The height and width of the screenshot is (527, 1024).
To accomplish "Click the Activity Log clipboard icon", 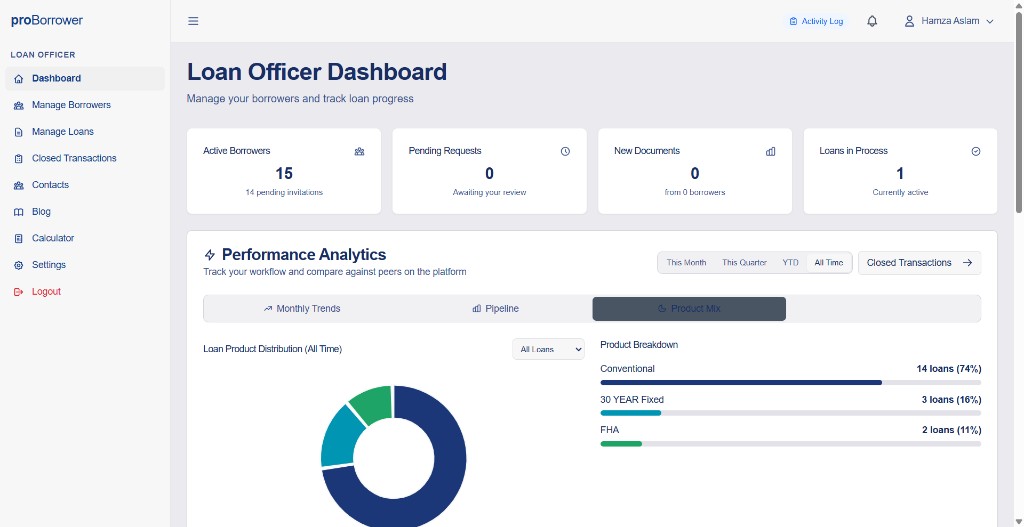I will coord(793,21).
